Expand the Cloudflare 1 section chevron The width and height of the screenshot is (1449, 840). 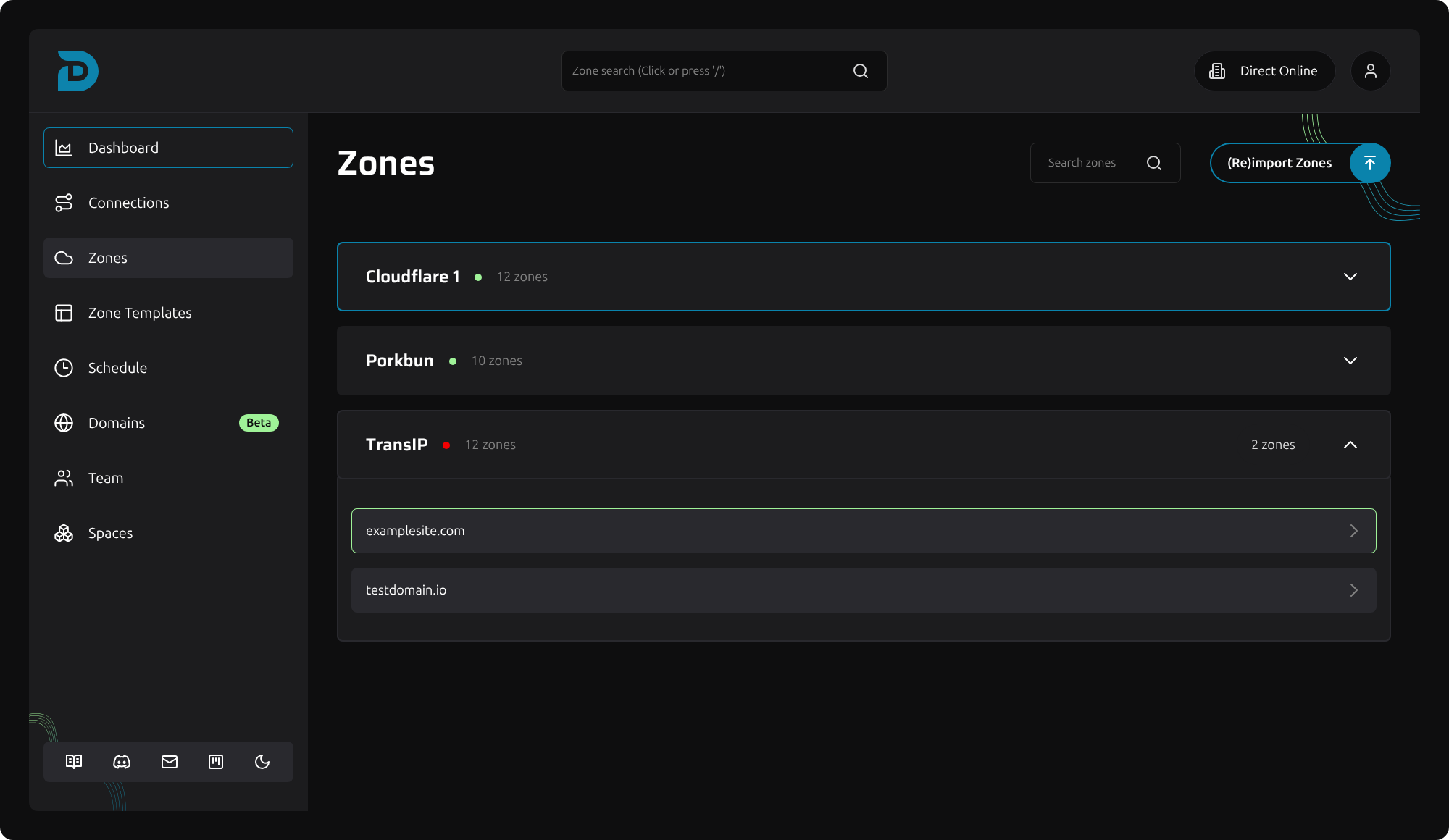pyautogui.click(x=1350, y=277)
